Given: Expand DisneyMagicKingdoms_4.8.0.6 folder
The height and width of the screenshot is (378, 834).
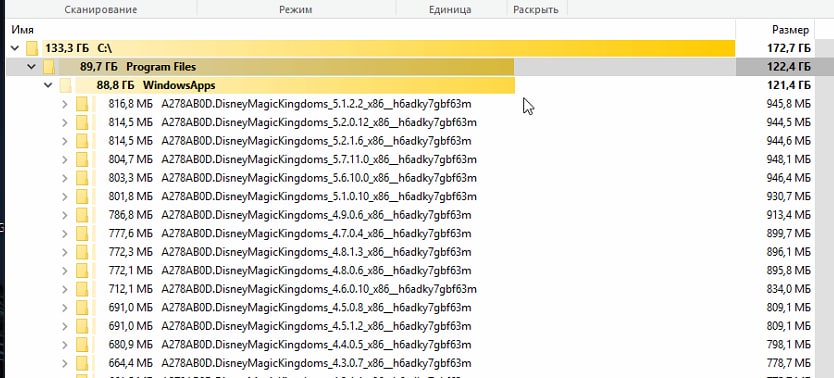Looking at the screenshot, I should coord(65,271).
